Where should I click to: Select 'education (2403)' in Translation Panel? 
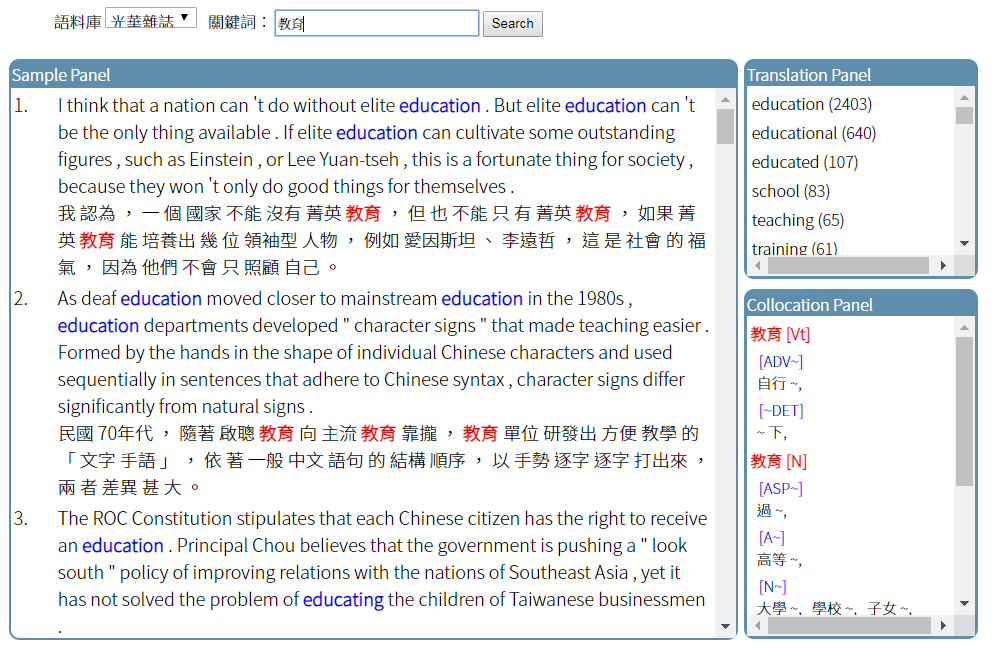point(811,104)
